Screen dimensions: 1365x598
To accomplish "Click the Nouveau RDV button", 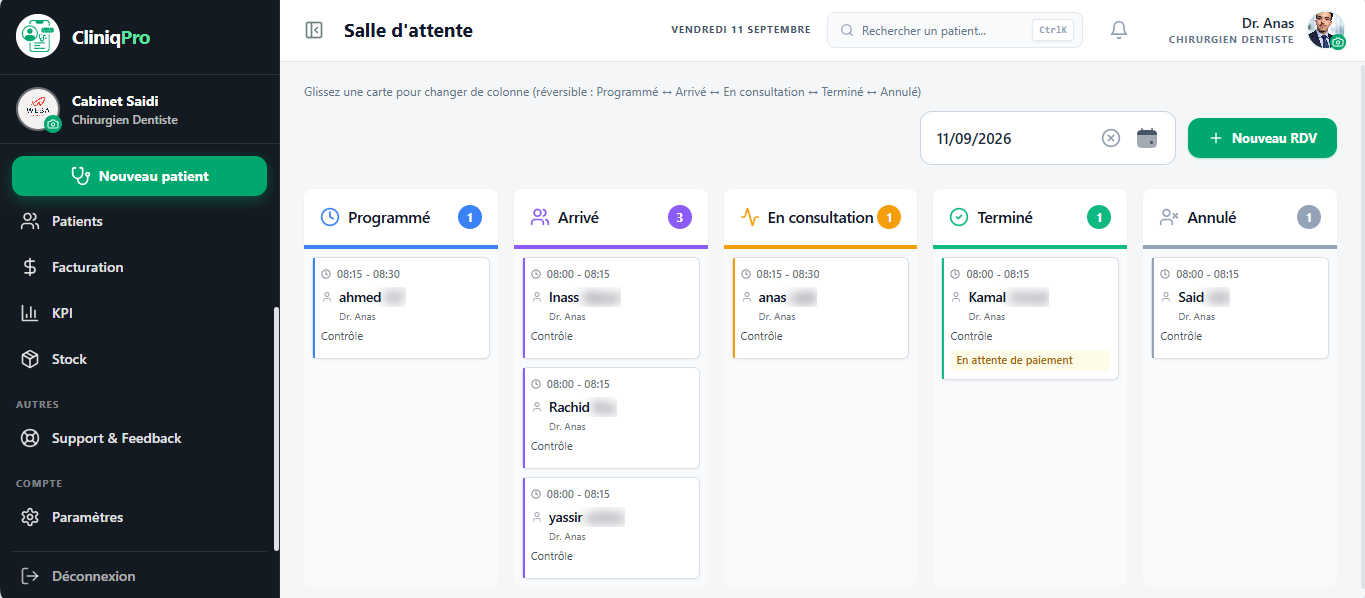I will (1262, 138).
